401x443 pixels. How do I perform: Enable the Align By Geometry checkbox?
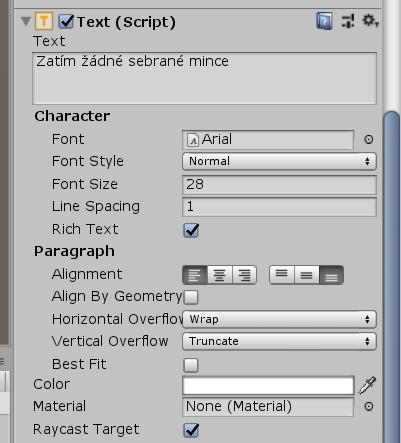[191, 297]
